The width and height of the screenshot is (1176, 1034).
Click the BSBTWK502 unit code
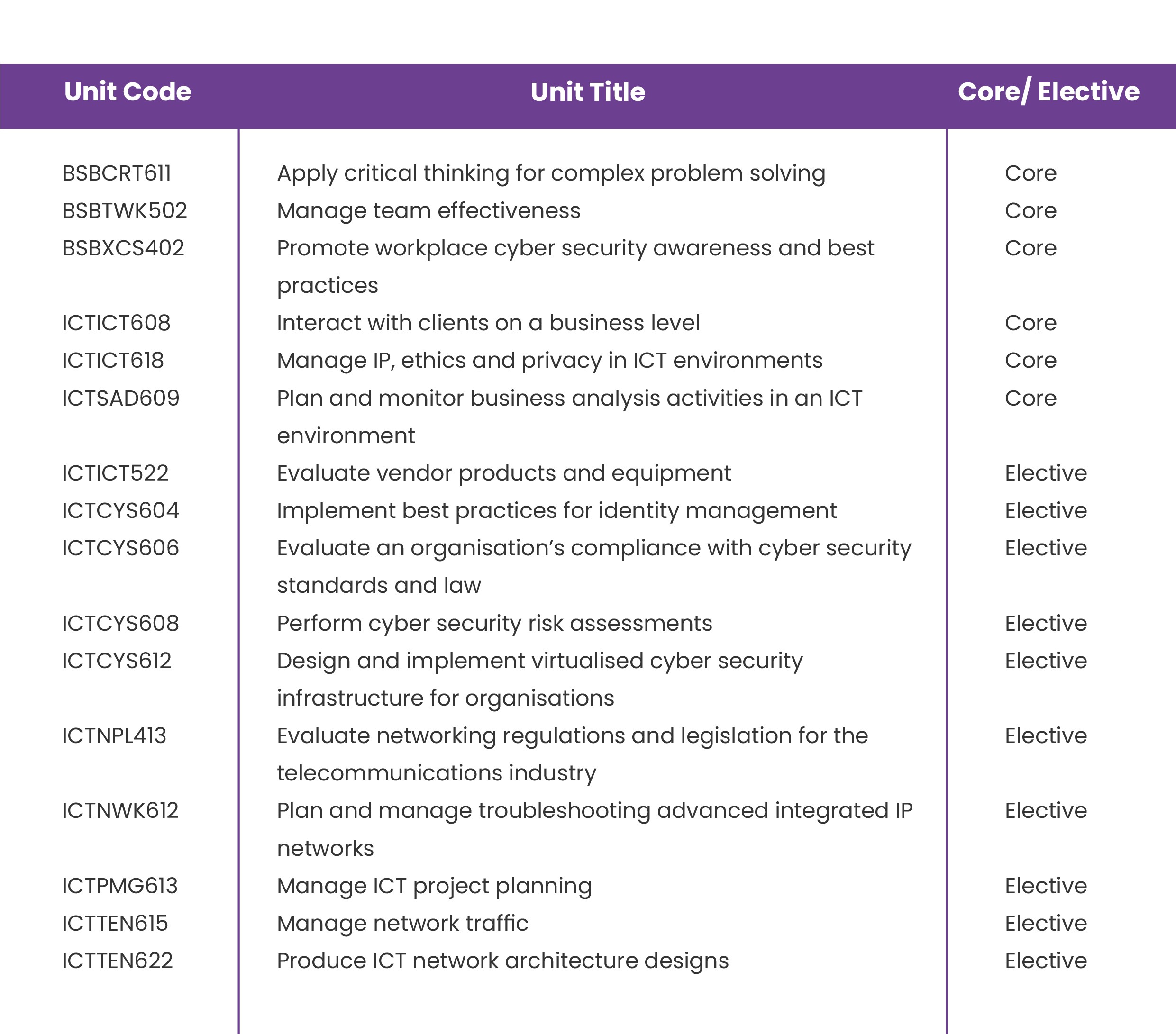pos(125,211)
